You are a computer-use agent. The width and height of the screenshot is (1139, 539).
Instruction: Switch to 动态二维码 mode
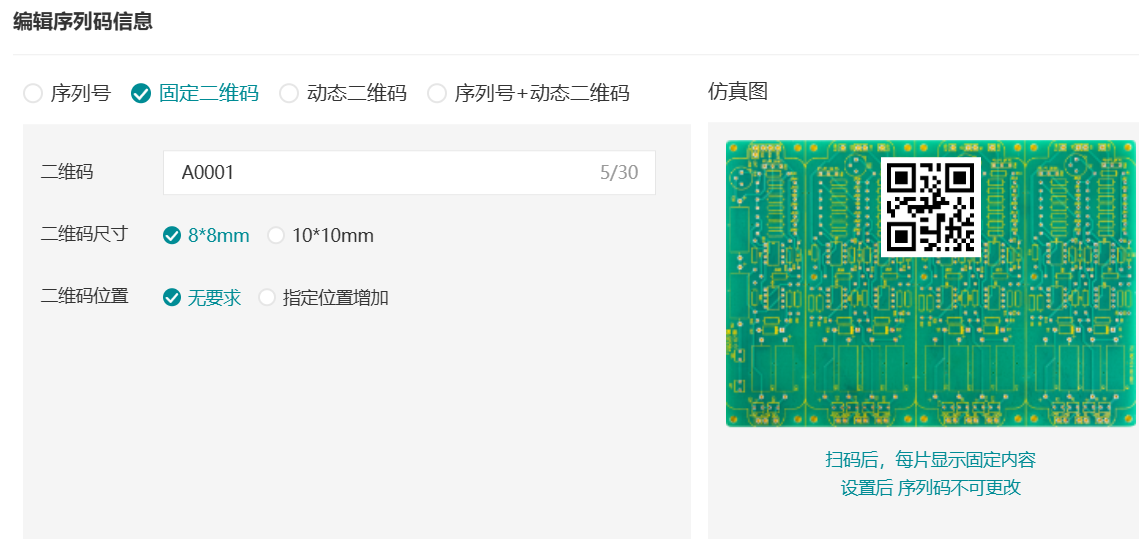(289, 94)
